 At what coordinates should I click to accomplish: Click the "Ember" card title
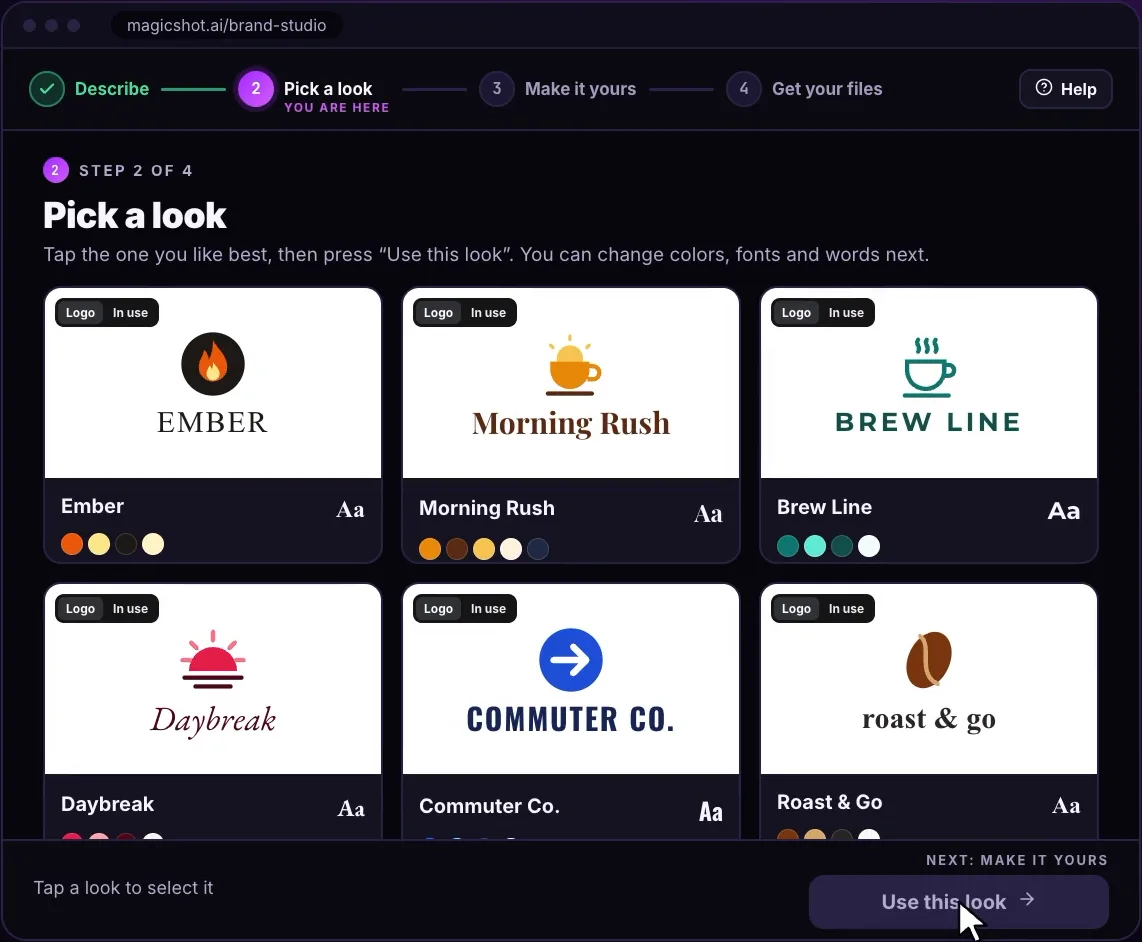(x=92, y=506)
